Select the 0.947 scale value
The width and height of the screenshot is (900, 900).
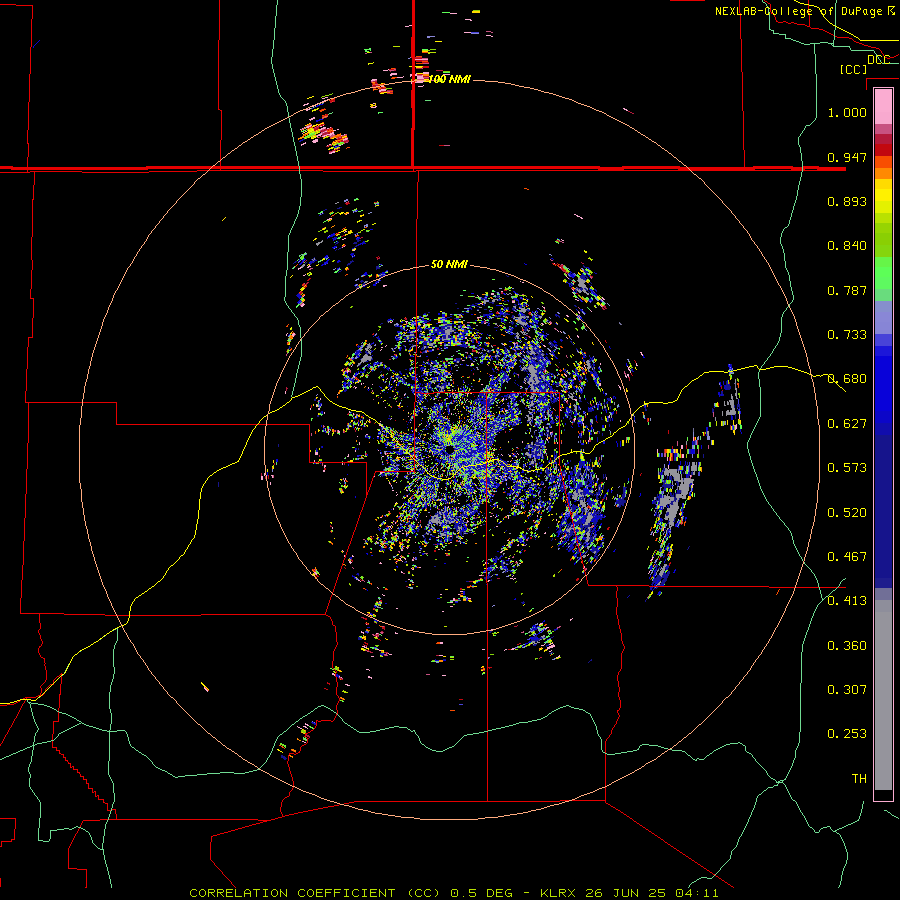(847, 157)
